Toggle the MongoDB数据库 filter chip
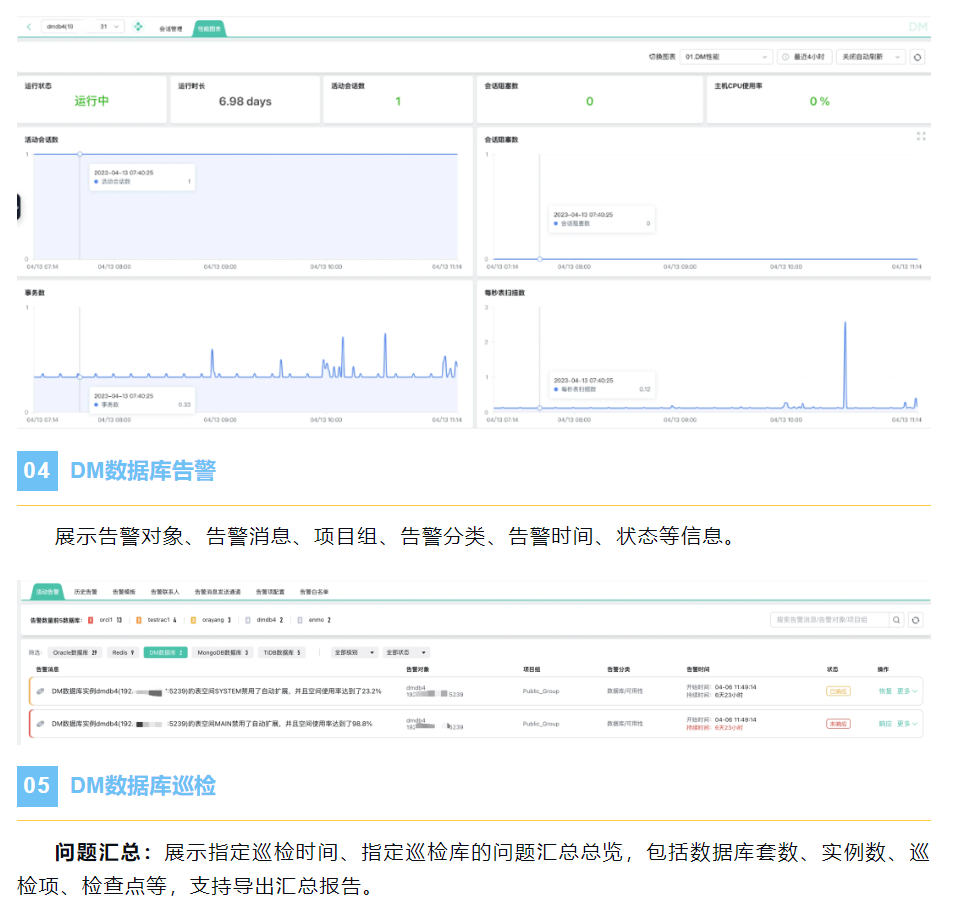Screen dimensions: 962x902 tap(223, 652)
